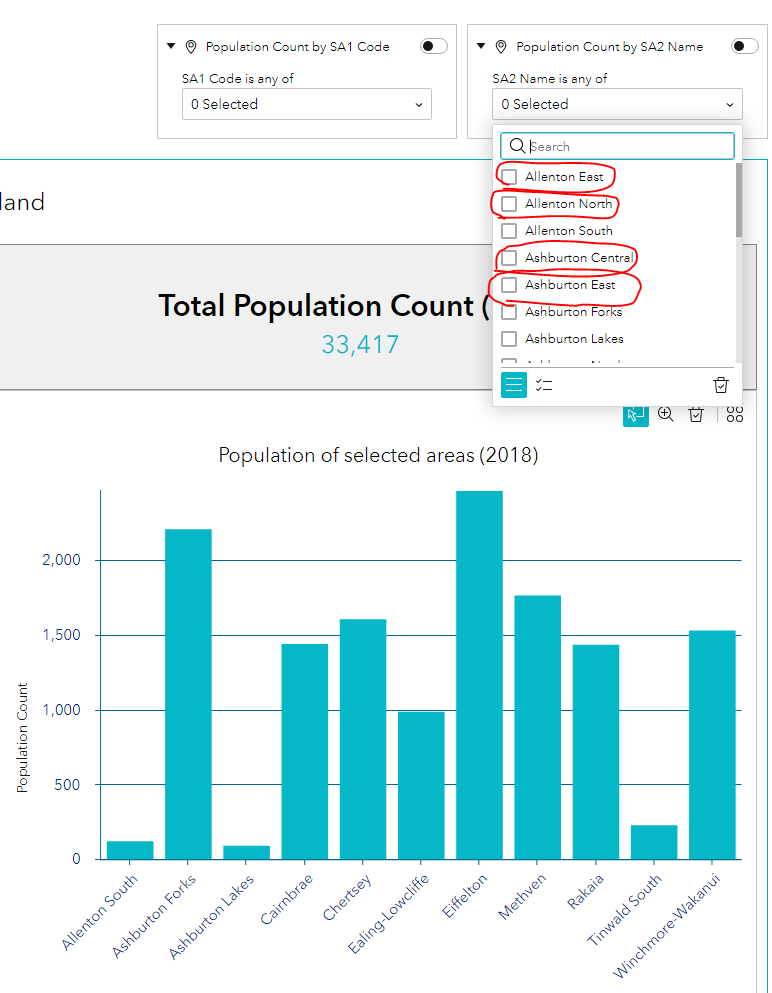Check the Allenton North checkbox
The image size is (772, 993).
509,204
